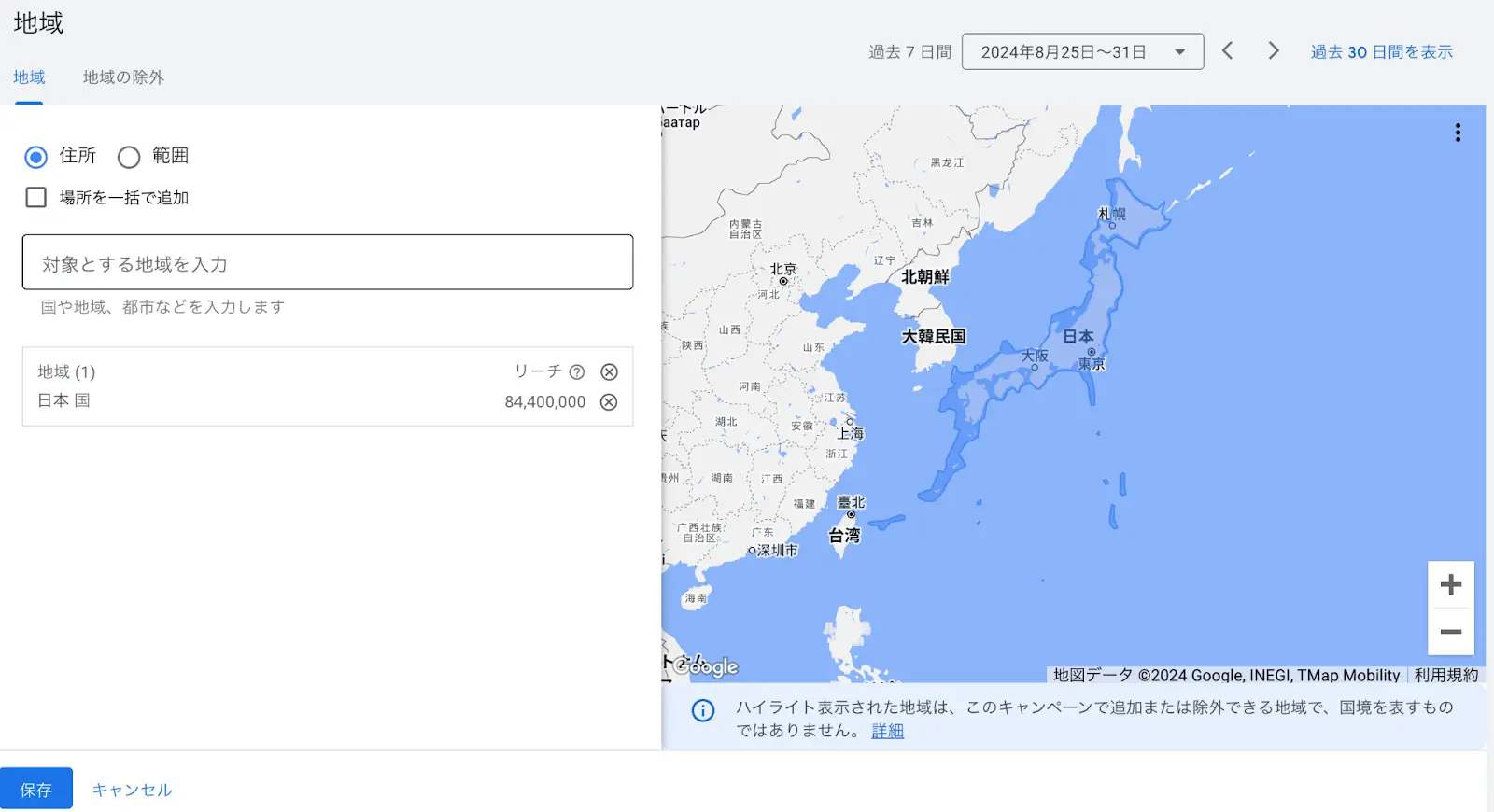1494x812 pixels.
Task: Click the キャンセル button
Action: pyautogui.click(x=132, y=790)
